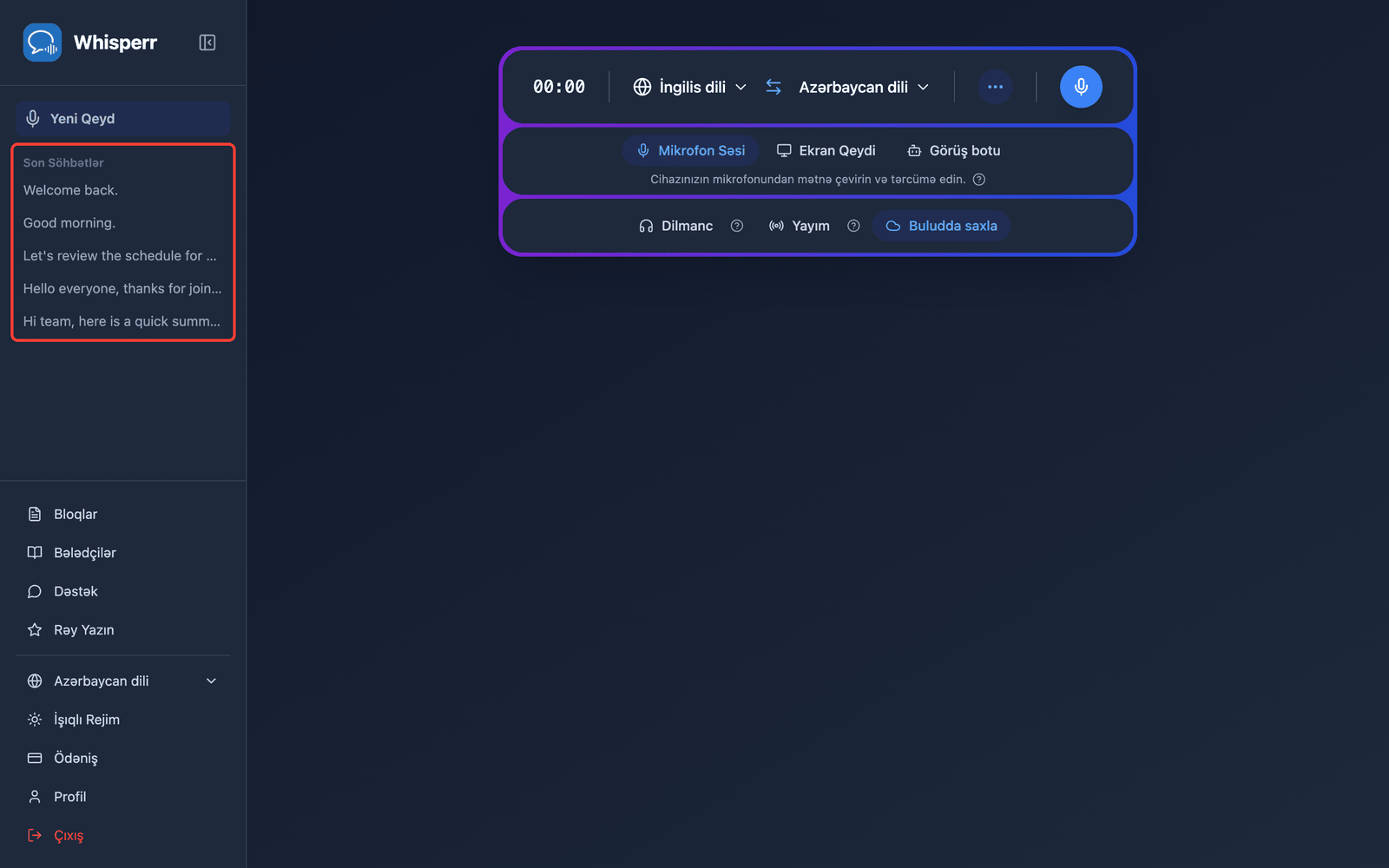Select the Görüş botu tab
The image size is (1389, 868).
tap(954, 150)
